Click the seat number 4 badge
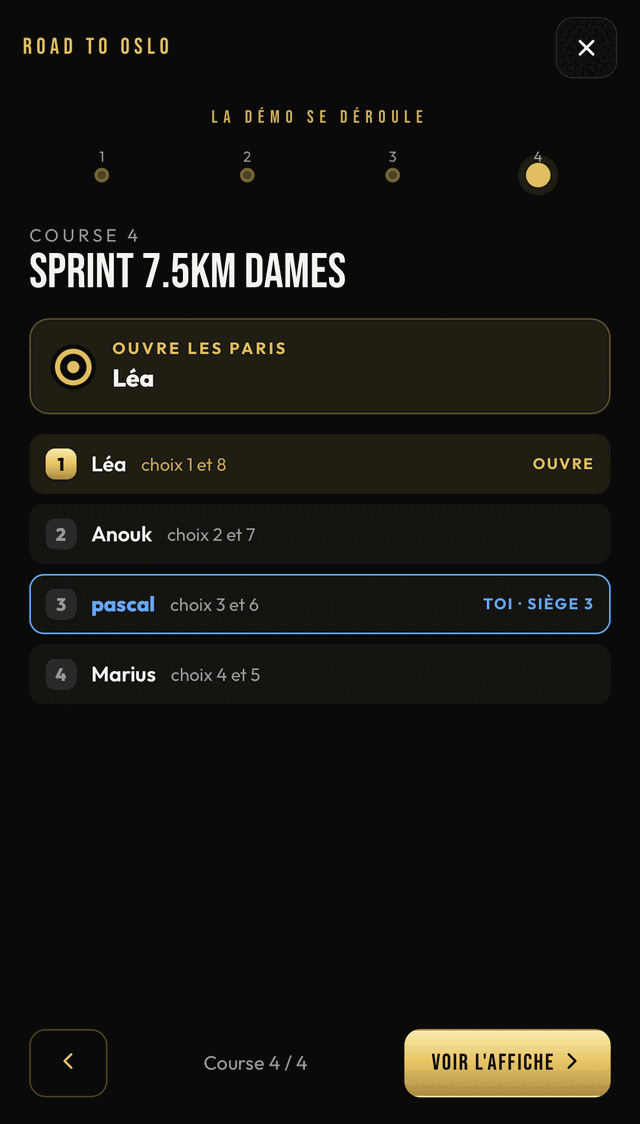 (x=61, y=675)
